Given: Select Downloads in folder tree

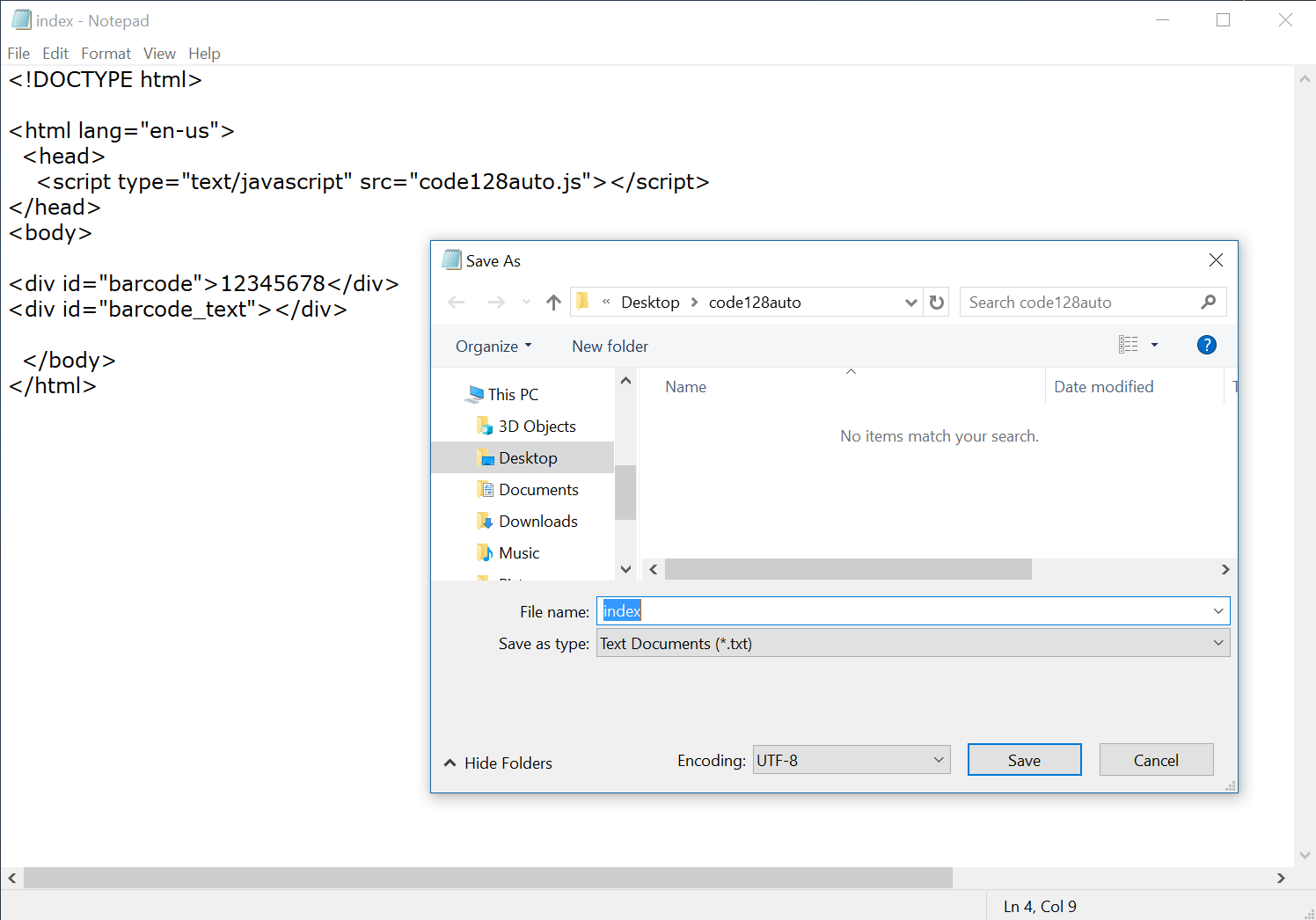Looking at the screenshot, I should click(538, 521).
